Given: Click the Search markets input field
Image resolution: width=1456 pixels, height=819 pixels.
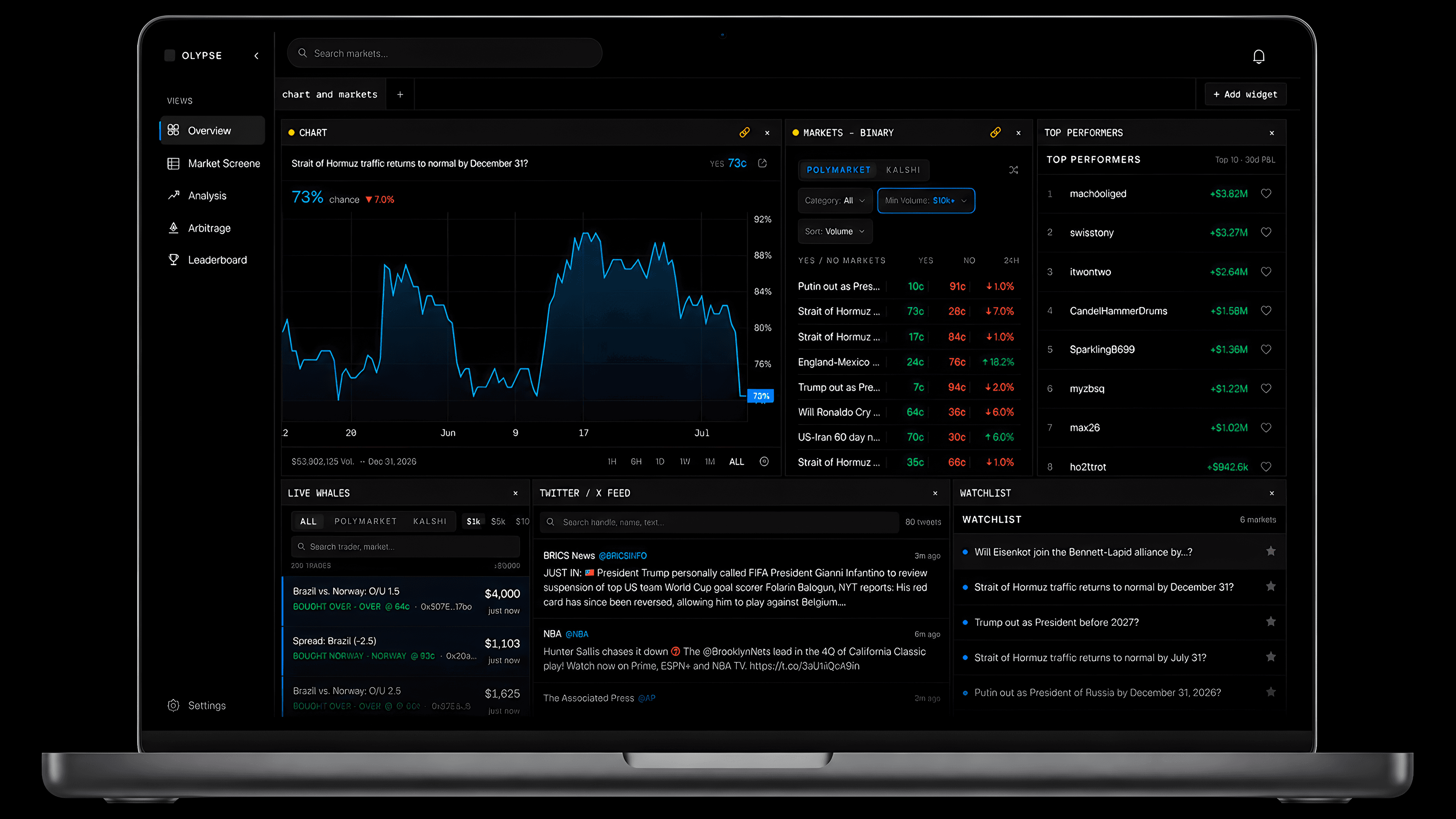Looking at the screenshot, I should click(x=444, y=53).
